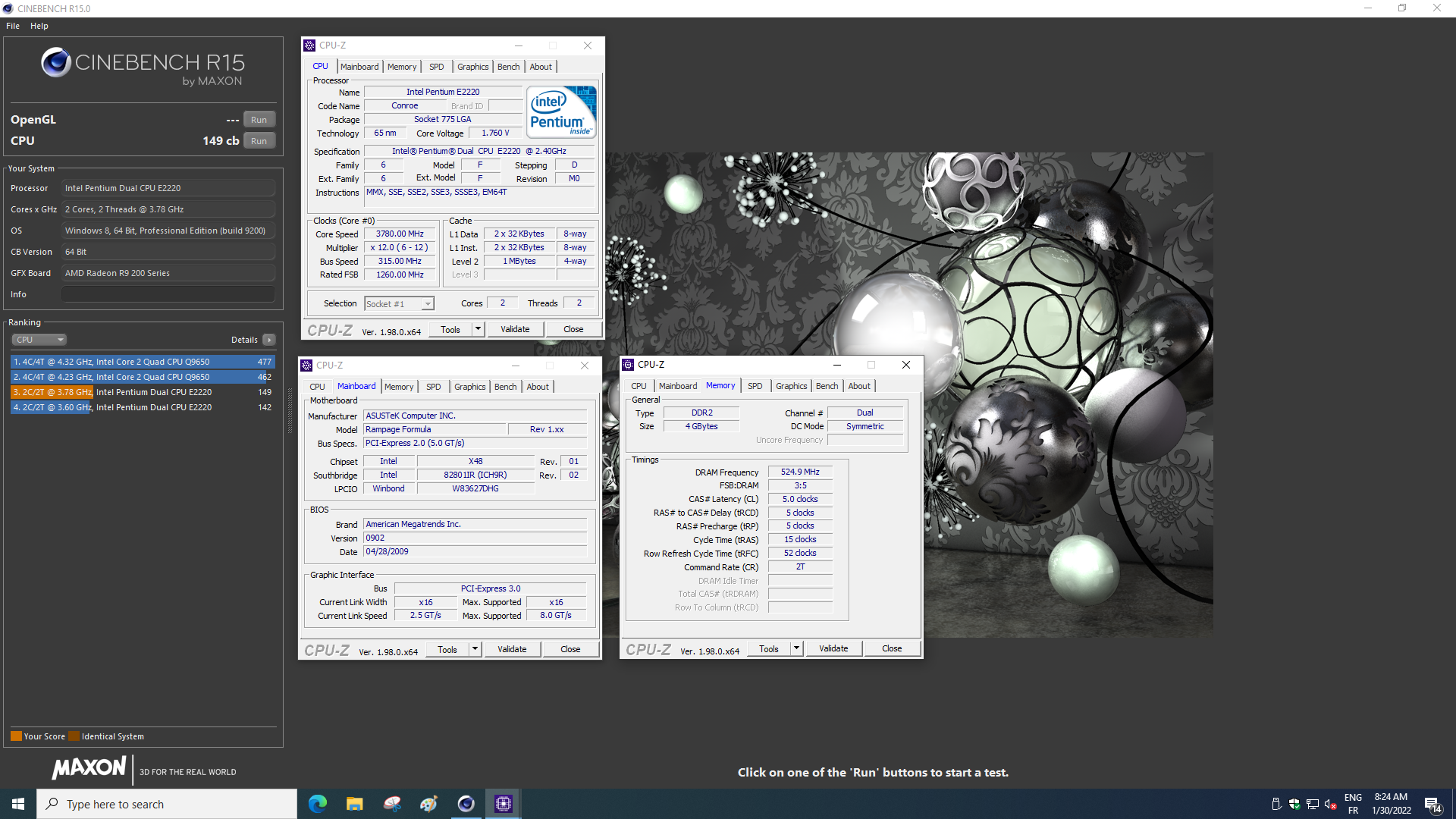Select ranking entry 2 Q9650 at 4.23 GHz
This screenshot has height=819, width=1456.
tap(143, 377)
